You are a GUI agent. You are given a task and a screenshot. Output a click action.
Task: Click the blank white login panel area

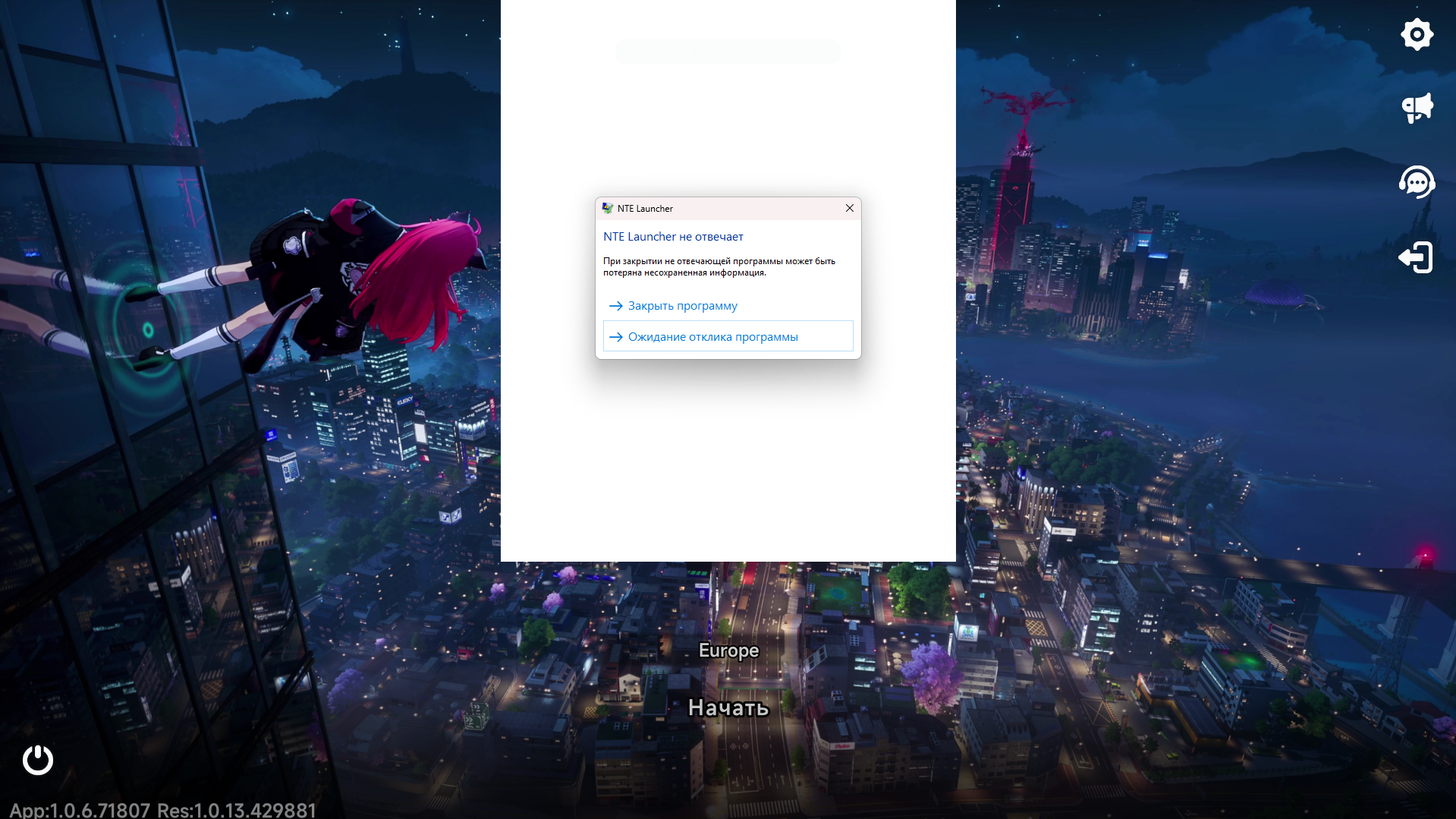pyautogui.click(x=728, y=471)
